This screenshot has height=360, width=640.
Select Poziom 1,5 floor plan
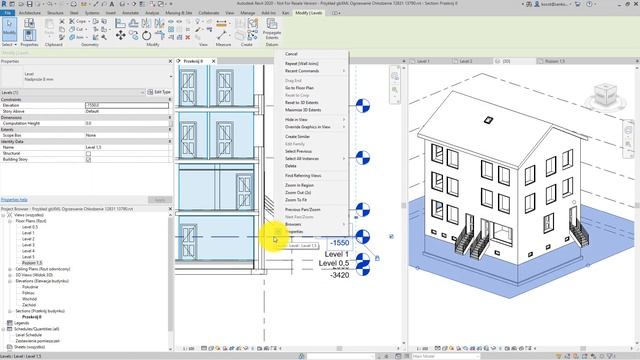pos(32,263)
